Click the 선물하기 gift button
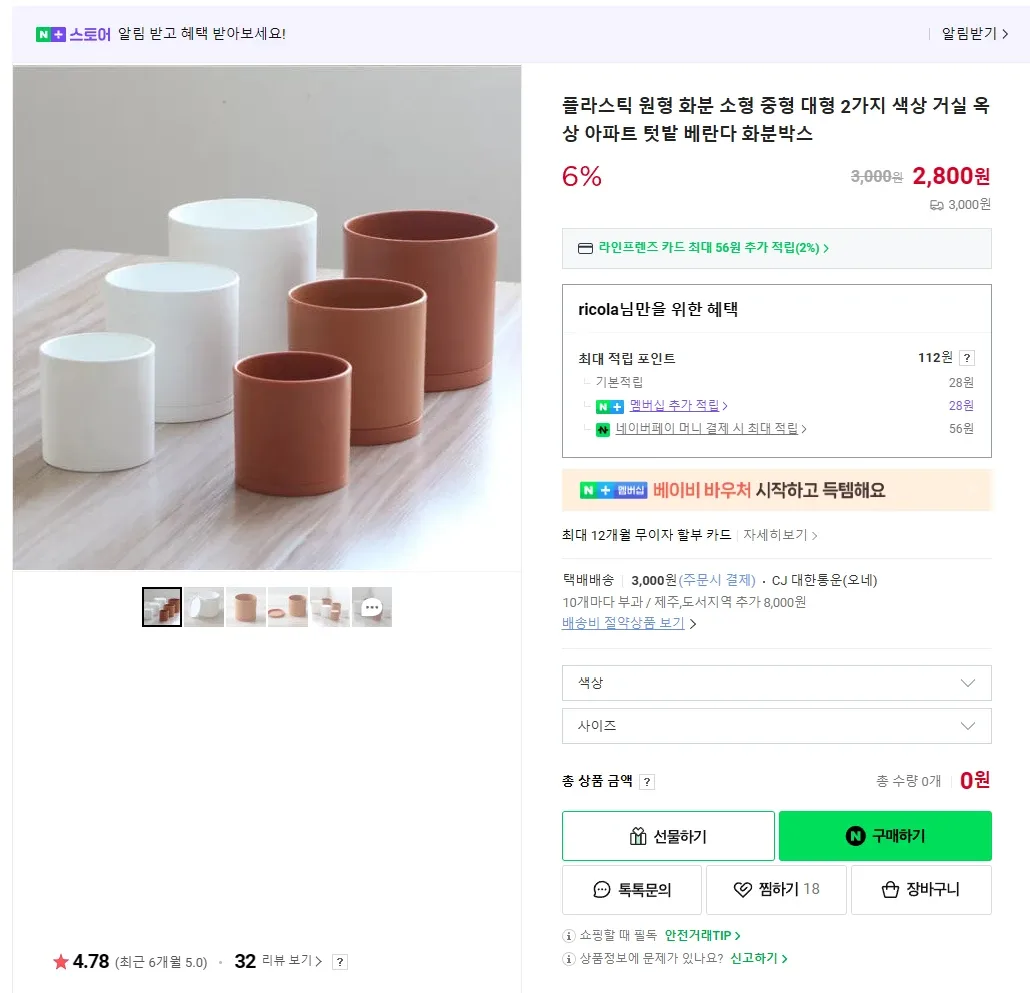 (668, 836)
